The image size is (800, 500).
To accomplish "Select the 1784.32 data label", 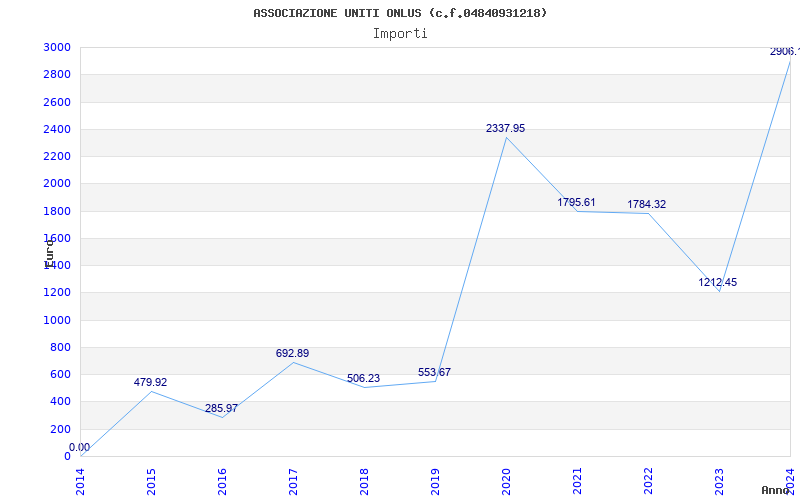I will [x=646, y=204].
